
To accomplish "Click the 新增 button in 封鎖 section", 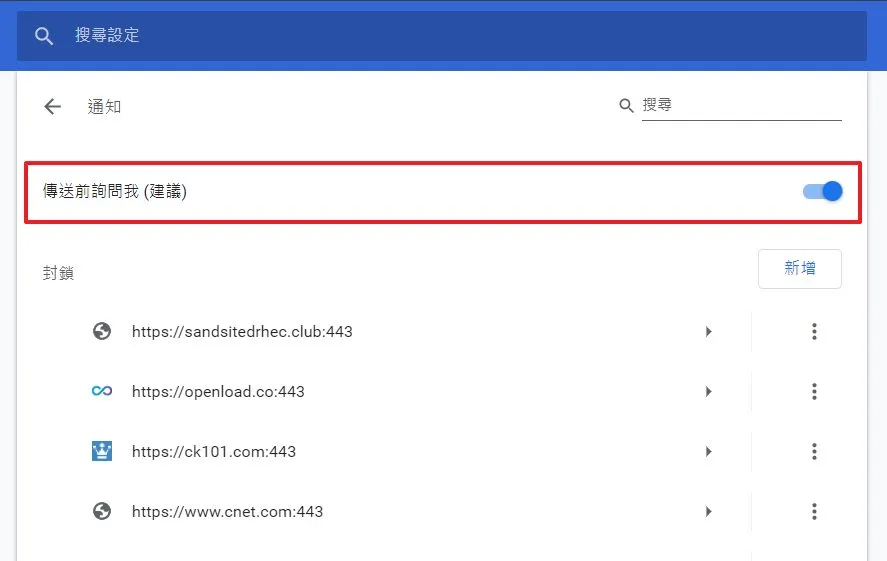I will 799,269.
